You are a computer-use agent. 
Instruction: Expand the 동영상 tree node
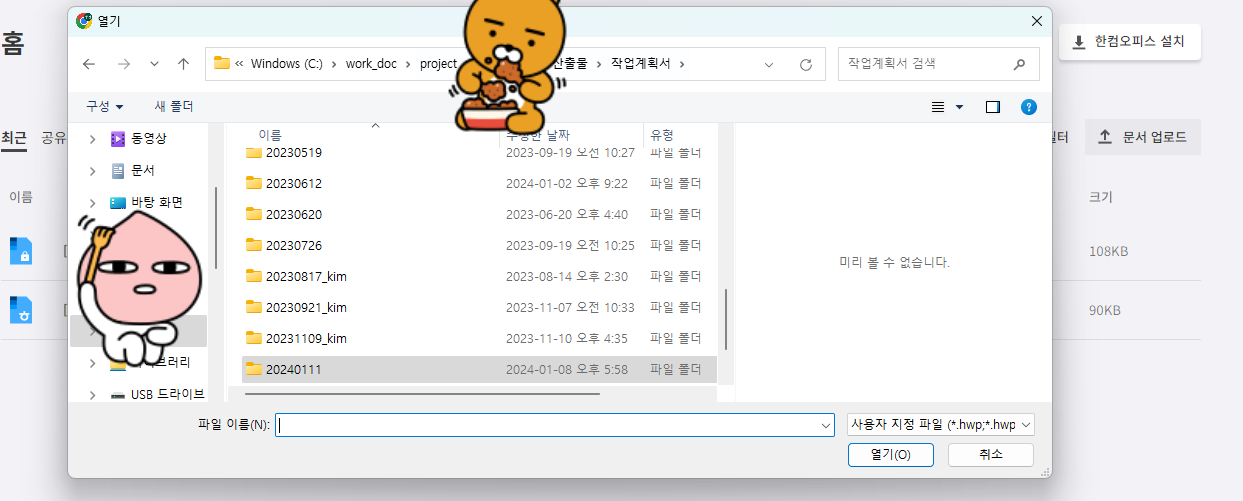(x=92, y=139)
